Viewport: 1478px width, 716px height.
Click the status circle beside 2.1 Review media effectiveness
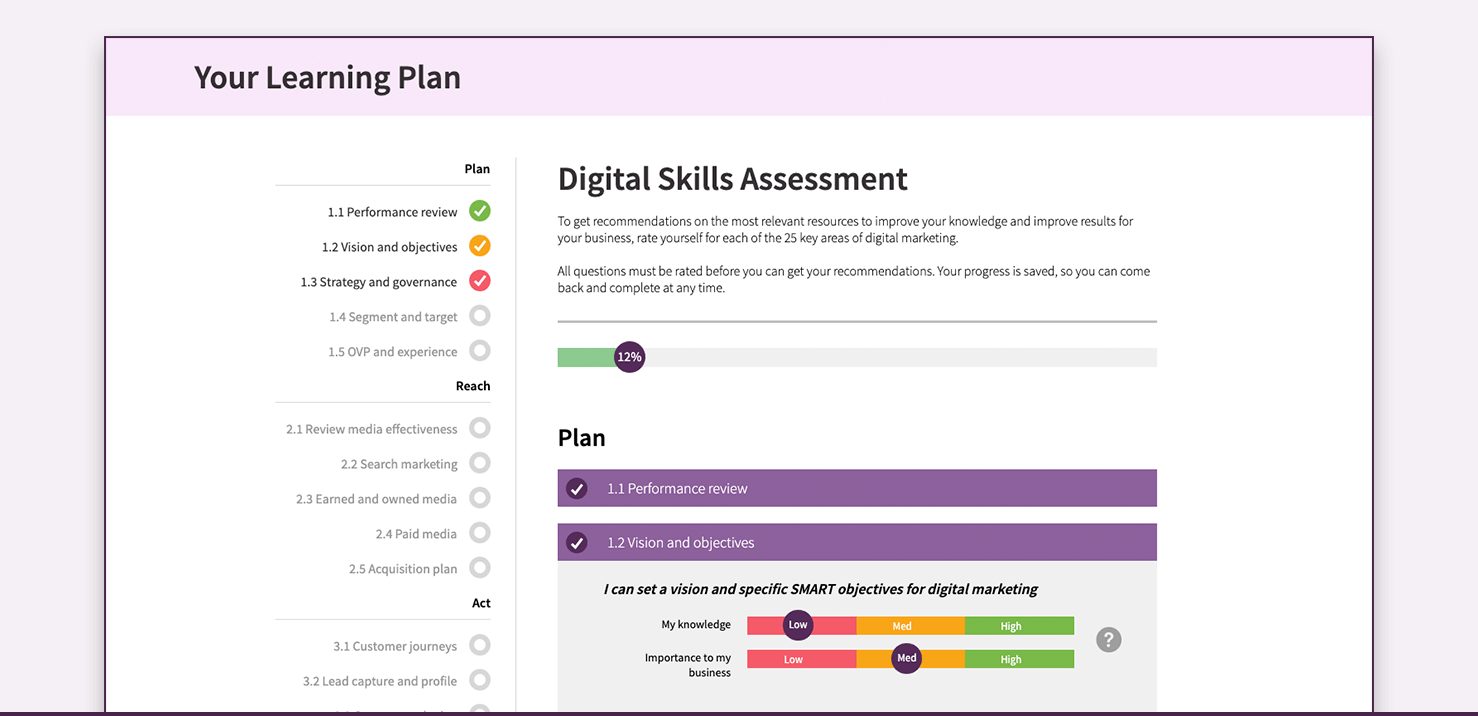[479, 428]
